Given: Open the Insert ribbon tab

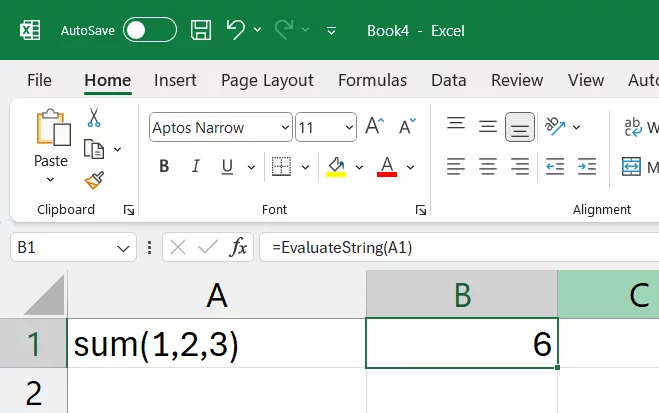Looking at the screenshot, I should [x=175, y=80].
